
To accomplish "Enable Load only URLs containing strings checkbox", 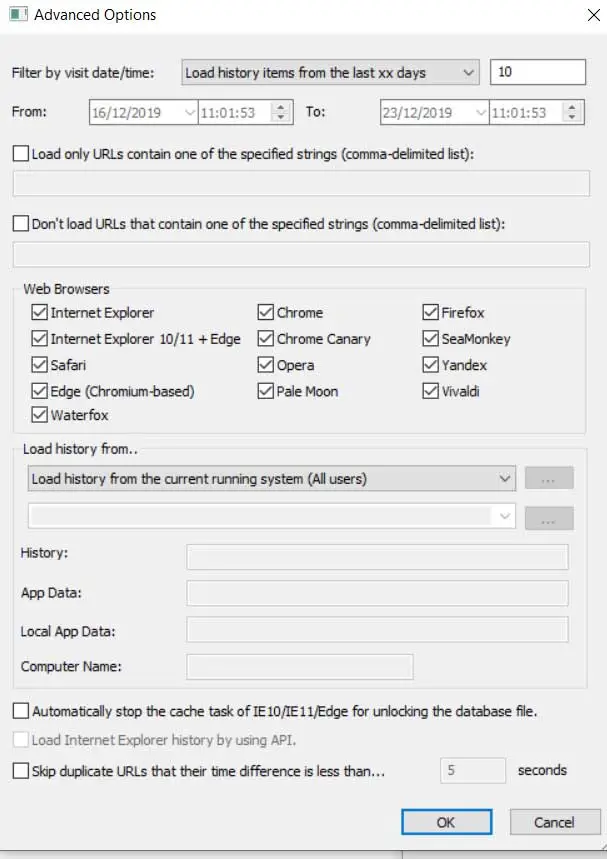I will pyautogui.click(x=21, y=154).
